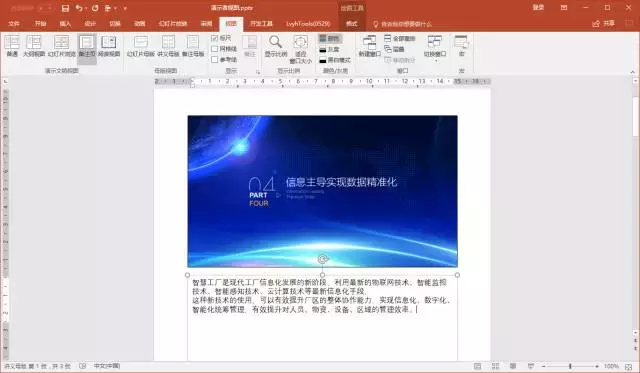640x373 pixels.
Task: Click the zoom in plus button
Action: tap(597, 366)
